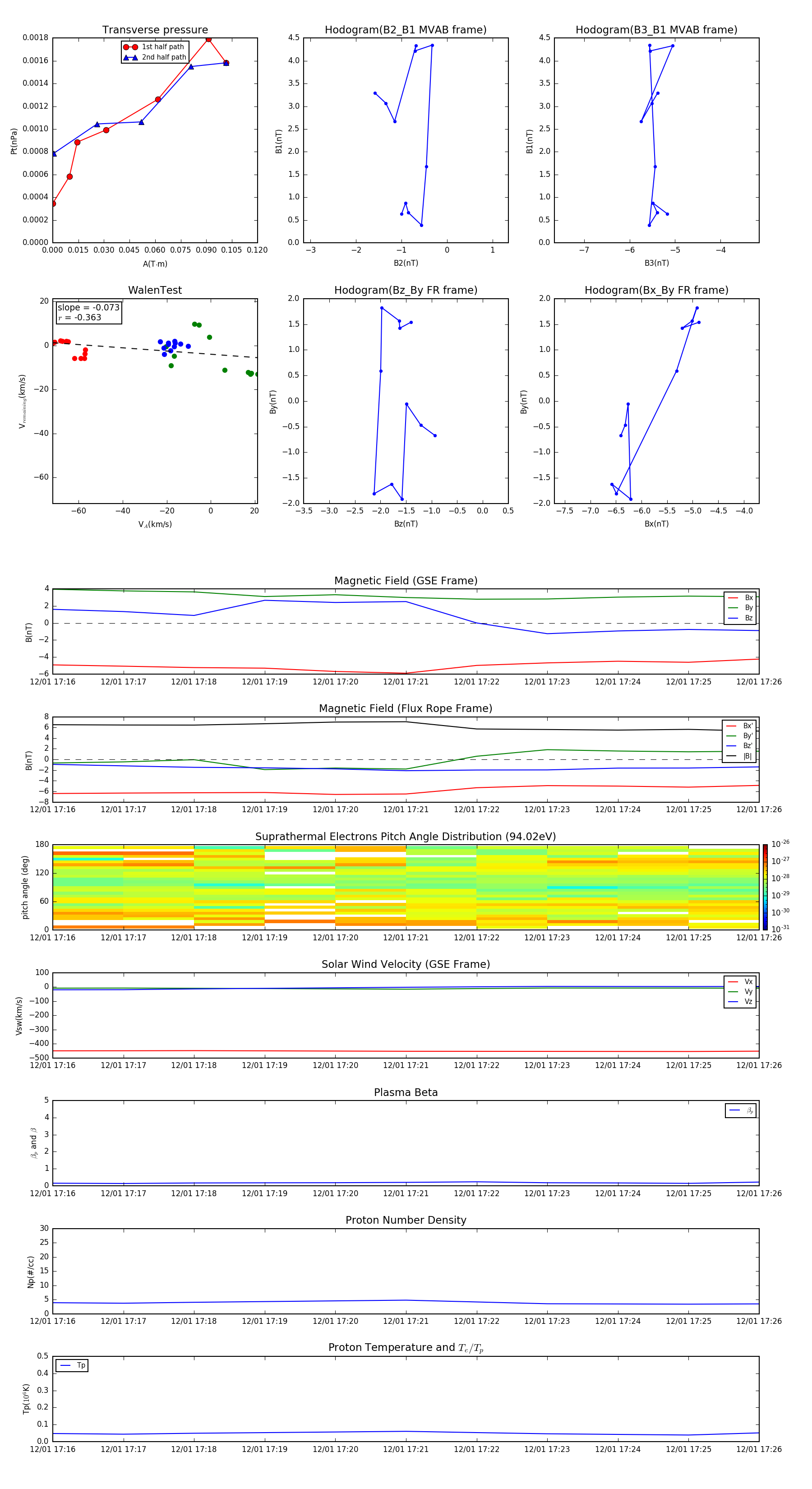
Task: Click the 'Pt(nPa)' y-axis label
Action: pos(14,140)
